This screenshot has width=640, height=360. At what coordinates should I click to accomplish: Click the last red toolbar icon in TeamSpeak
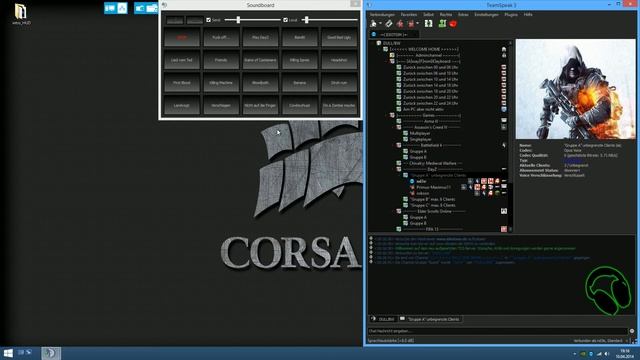tap(453, 24)
